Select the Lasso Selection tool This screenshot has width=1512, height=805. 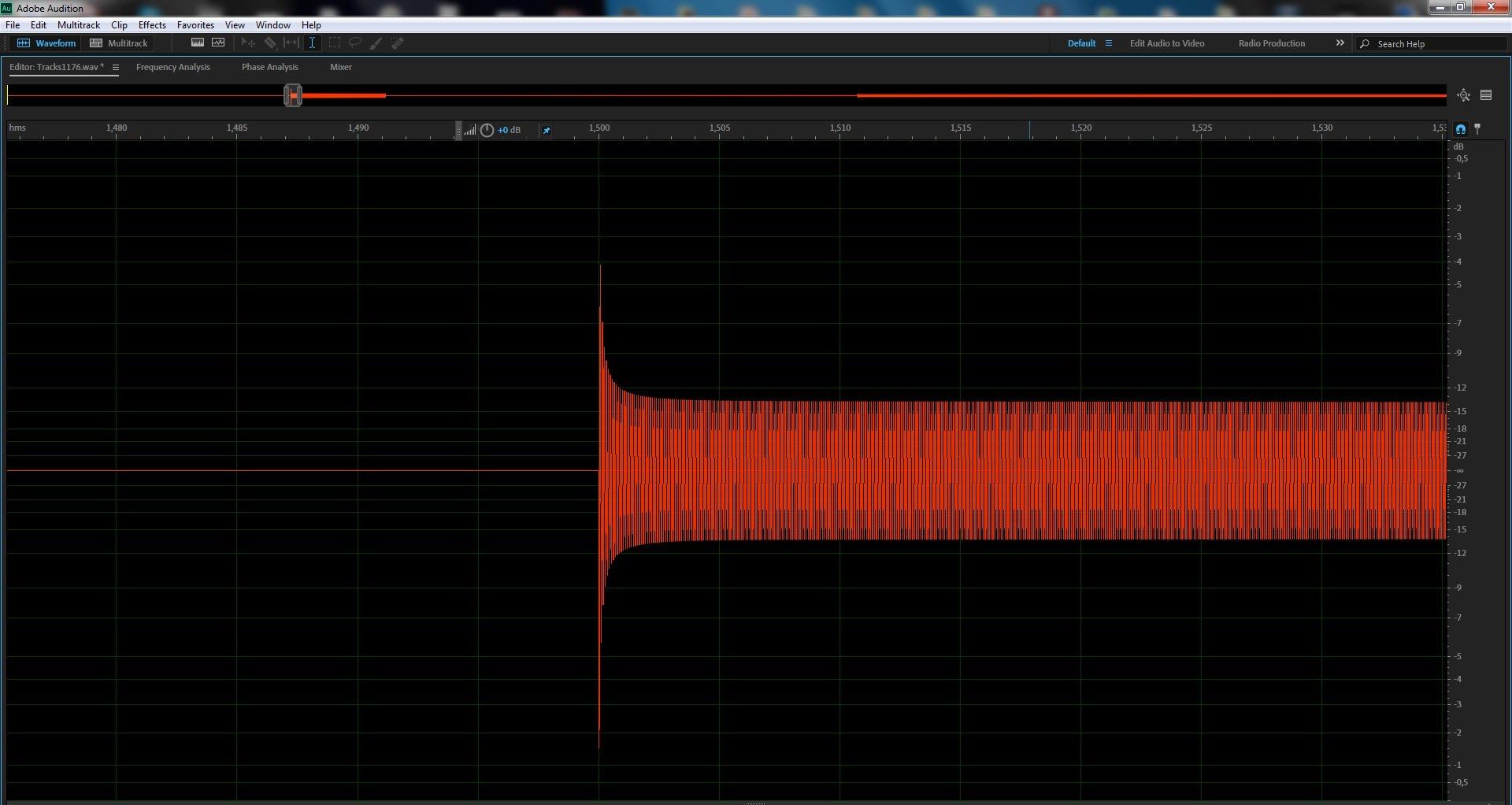[355, 43]
